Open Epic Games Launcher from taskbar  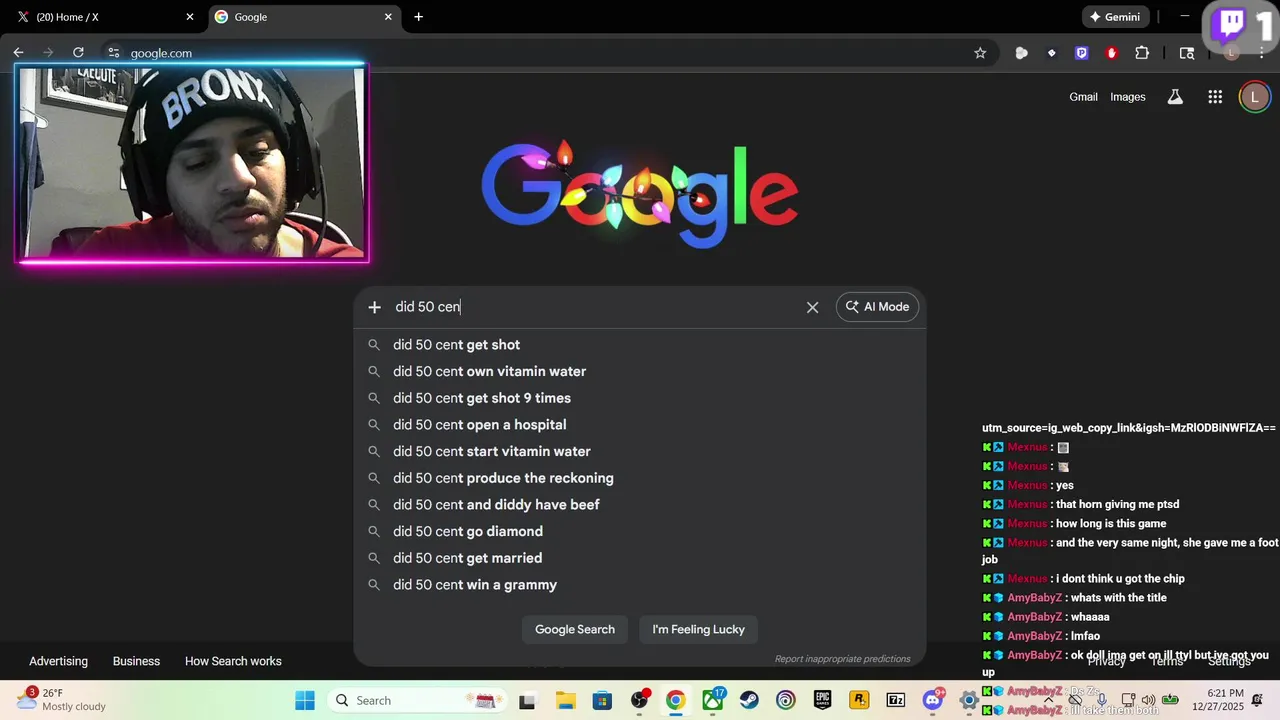click(822, 700)
